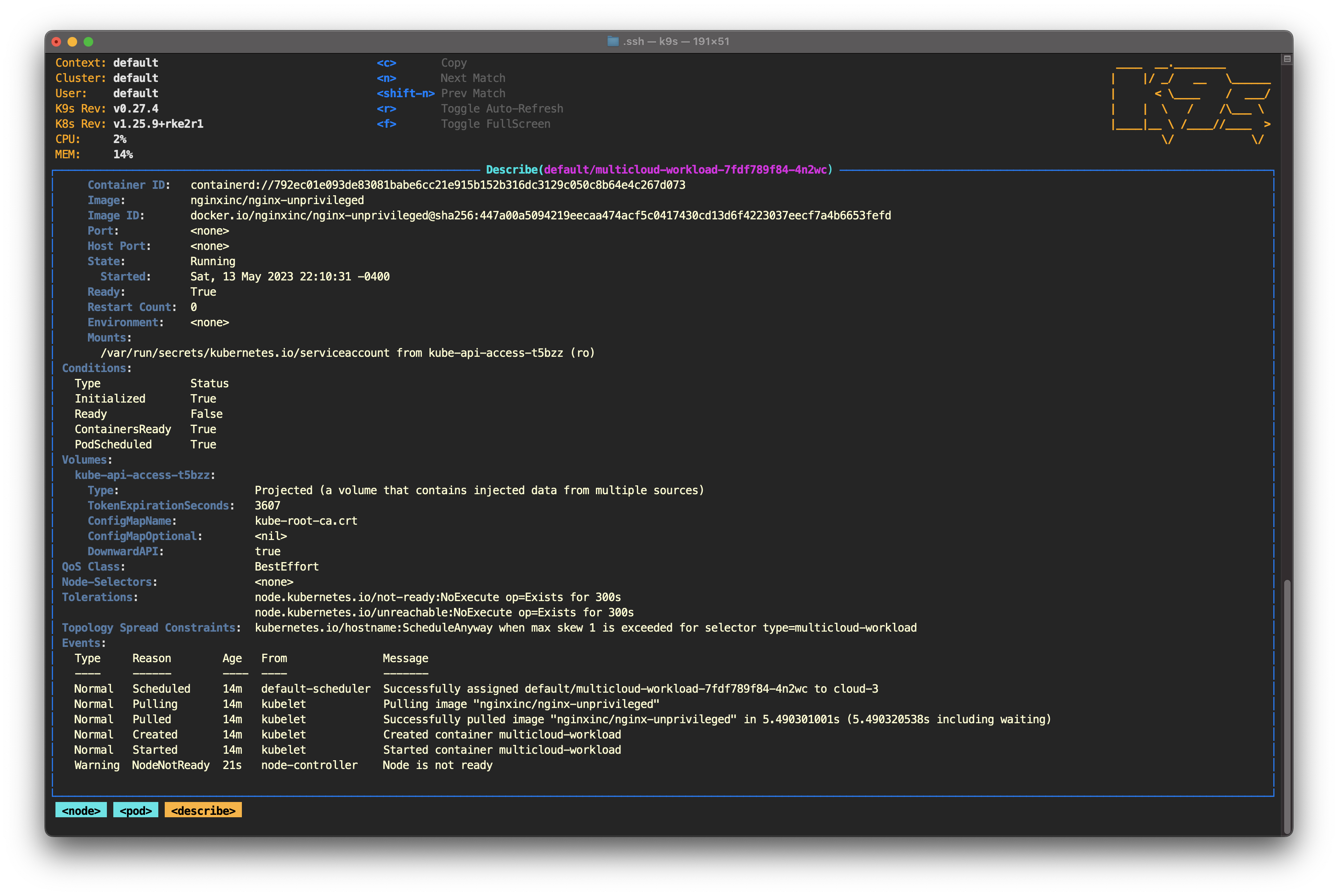Click the docker.io Image ID sha256 value
Screen dimensions: 1338x896
(x=540, y=215)
